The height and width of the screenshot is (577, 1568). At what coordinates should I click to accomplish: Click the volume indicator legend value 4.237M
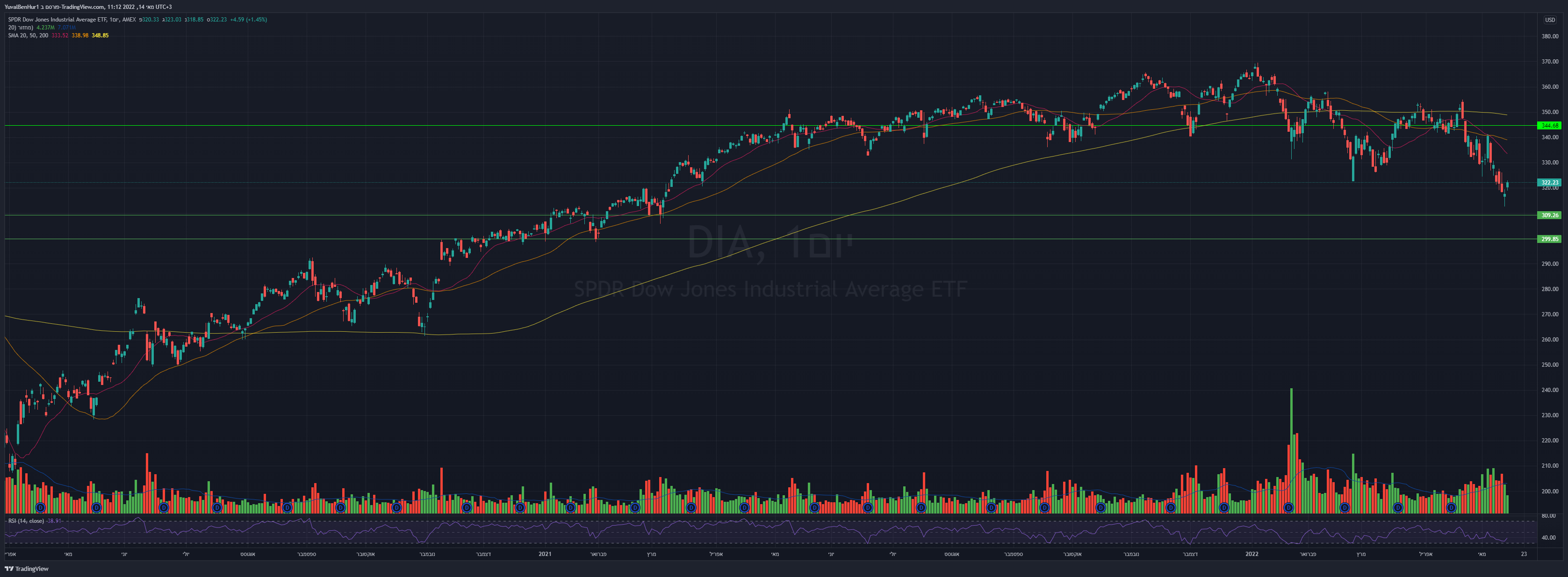(x=46, y=28)
